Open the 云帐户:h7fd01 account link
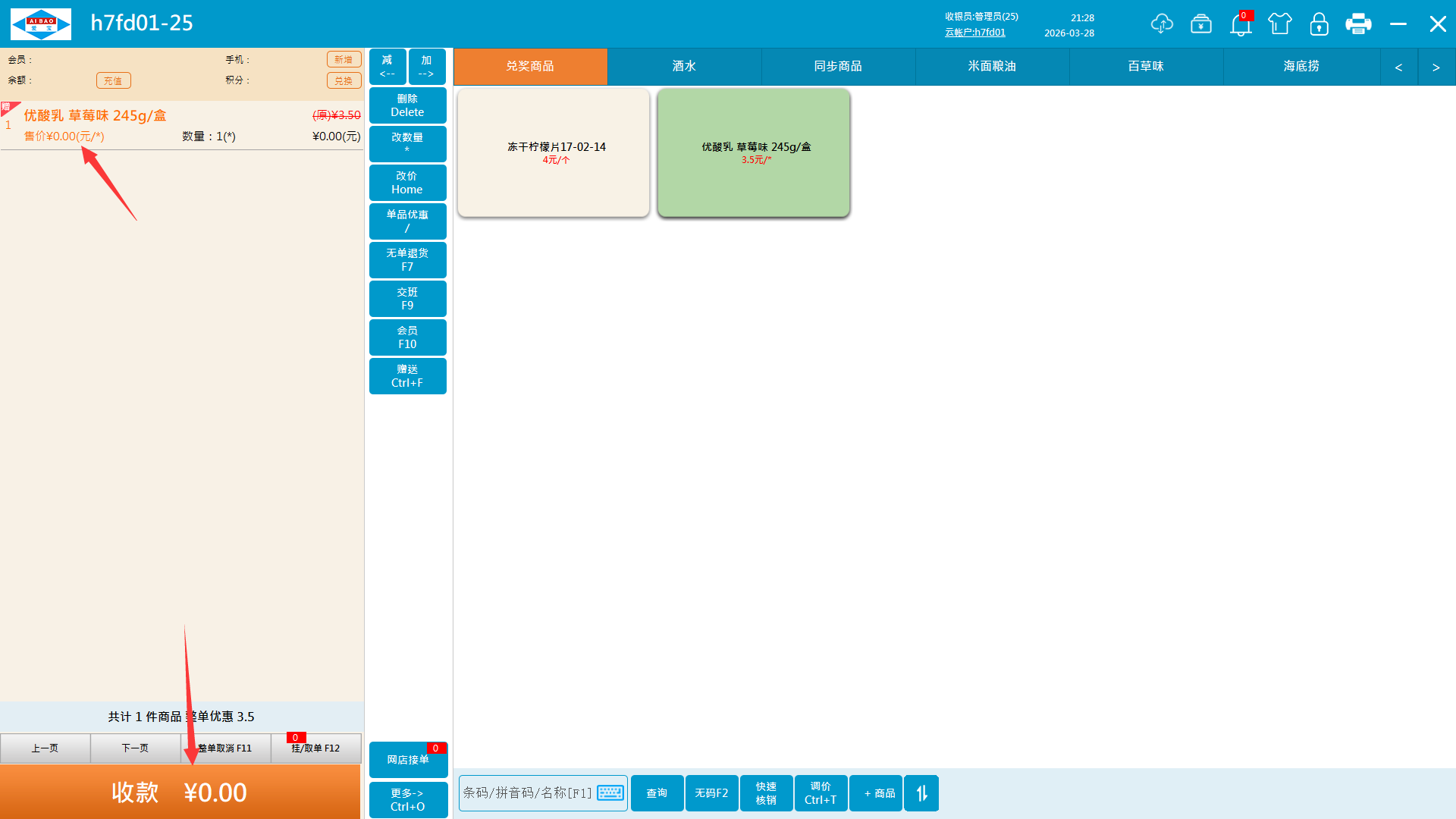The height and width of the screenshot is (819, 1456). click(x=975, y=33)
